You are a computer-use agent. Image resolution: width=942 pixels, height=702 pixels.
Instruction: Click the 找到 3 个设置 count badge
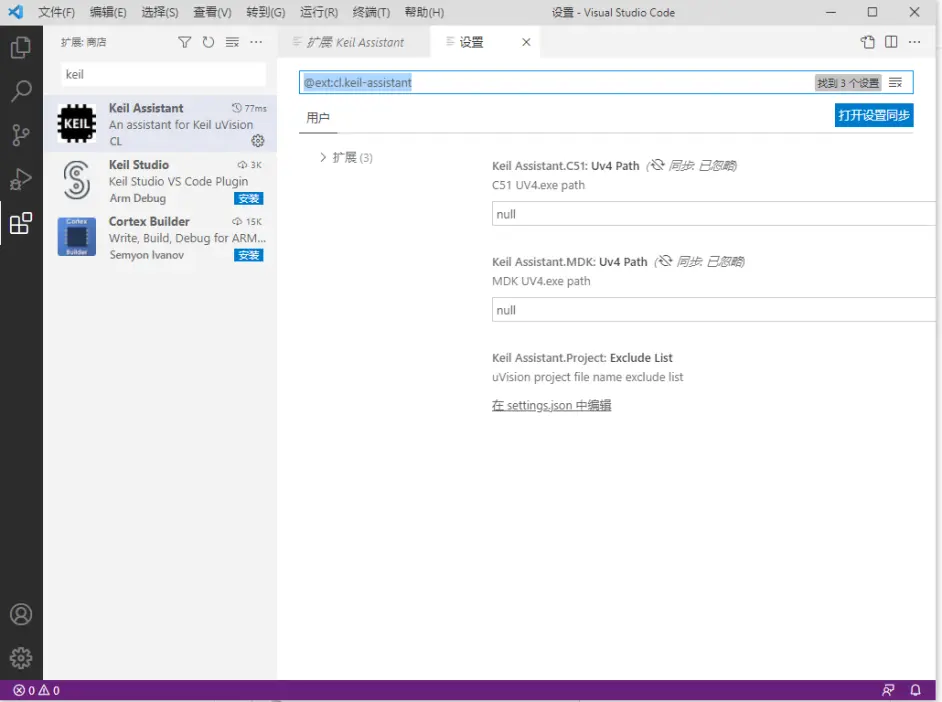click(848, 83)
